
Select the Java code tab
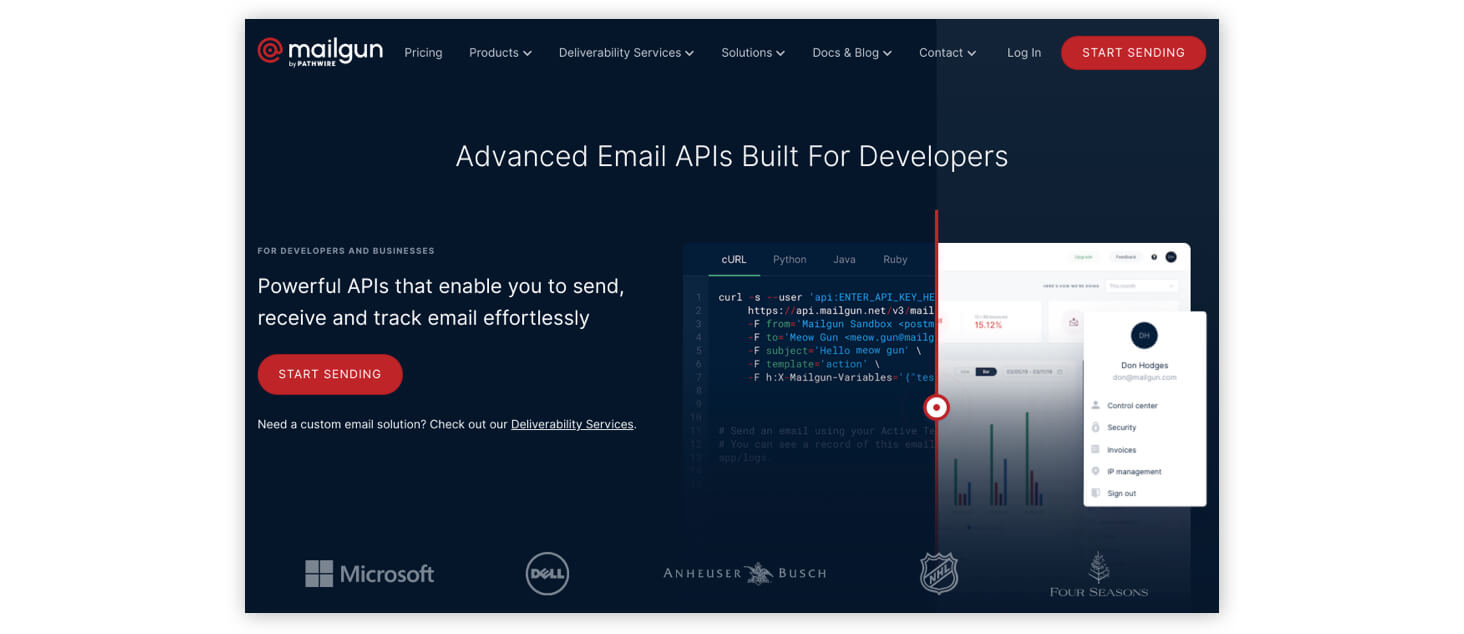(844, 259)
